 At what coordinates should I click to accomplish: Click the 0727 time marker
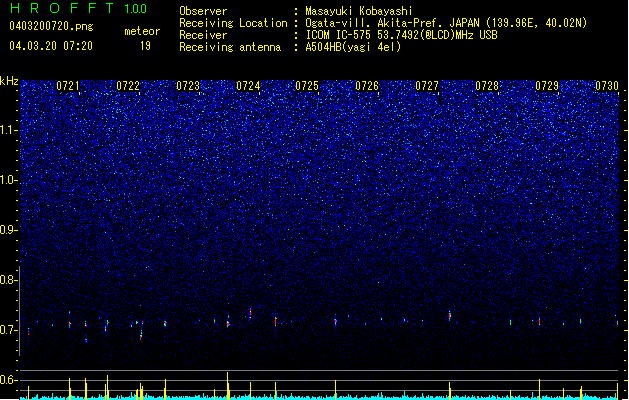point(427,86)
